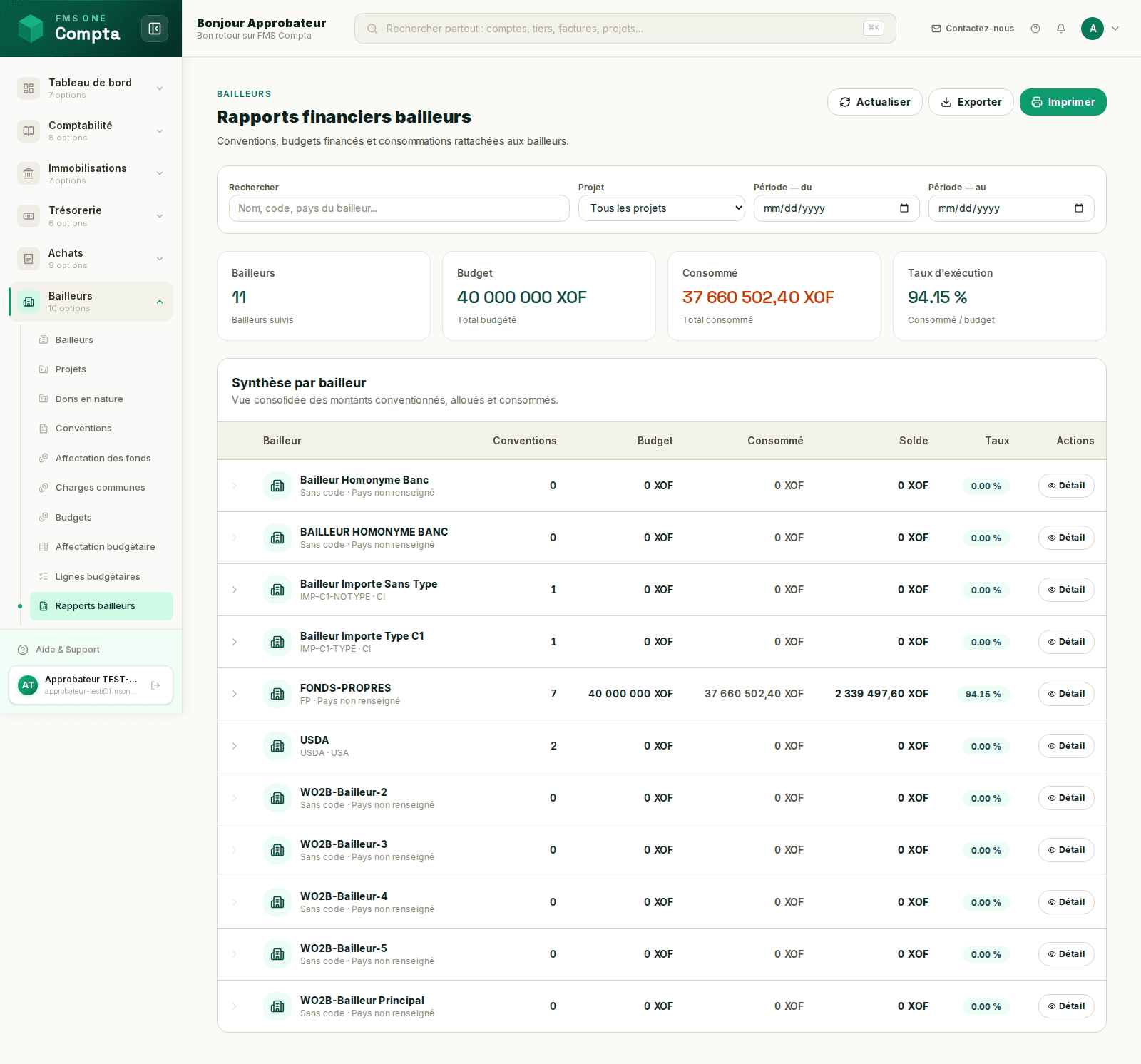This screenshot has width=1141, height=1064.
Task: Expand Immobilisations menu chevron
Action: click(160, 173)
